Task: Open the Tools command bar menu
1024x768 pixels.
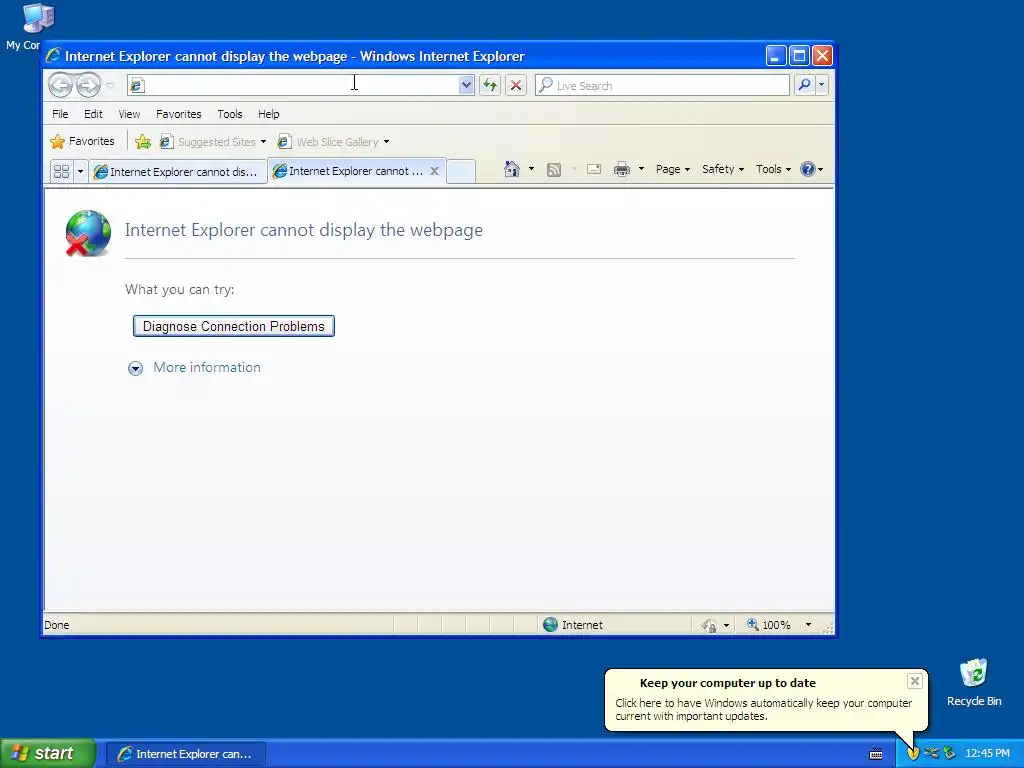Action: (x=773, y=169)
